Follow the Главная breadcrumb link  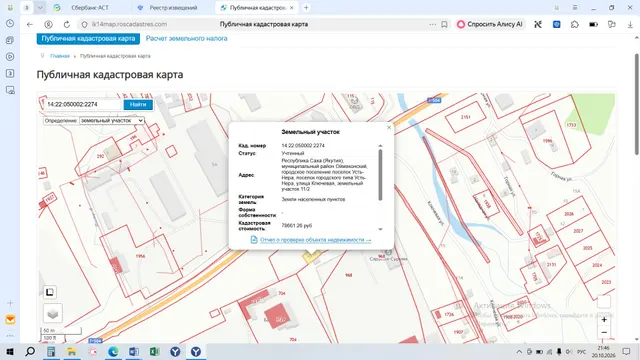[60, 56]
